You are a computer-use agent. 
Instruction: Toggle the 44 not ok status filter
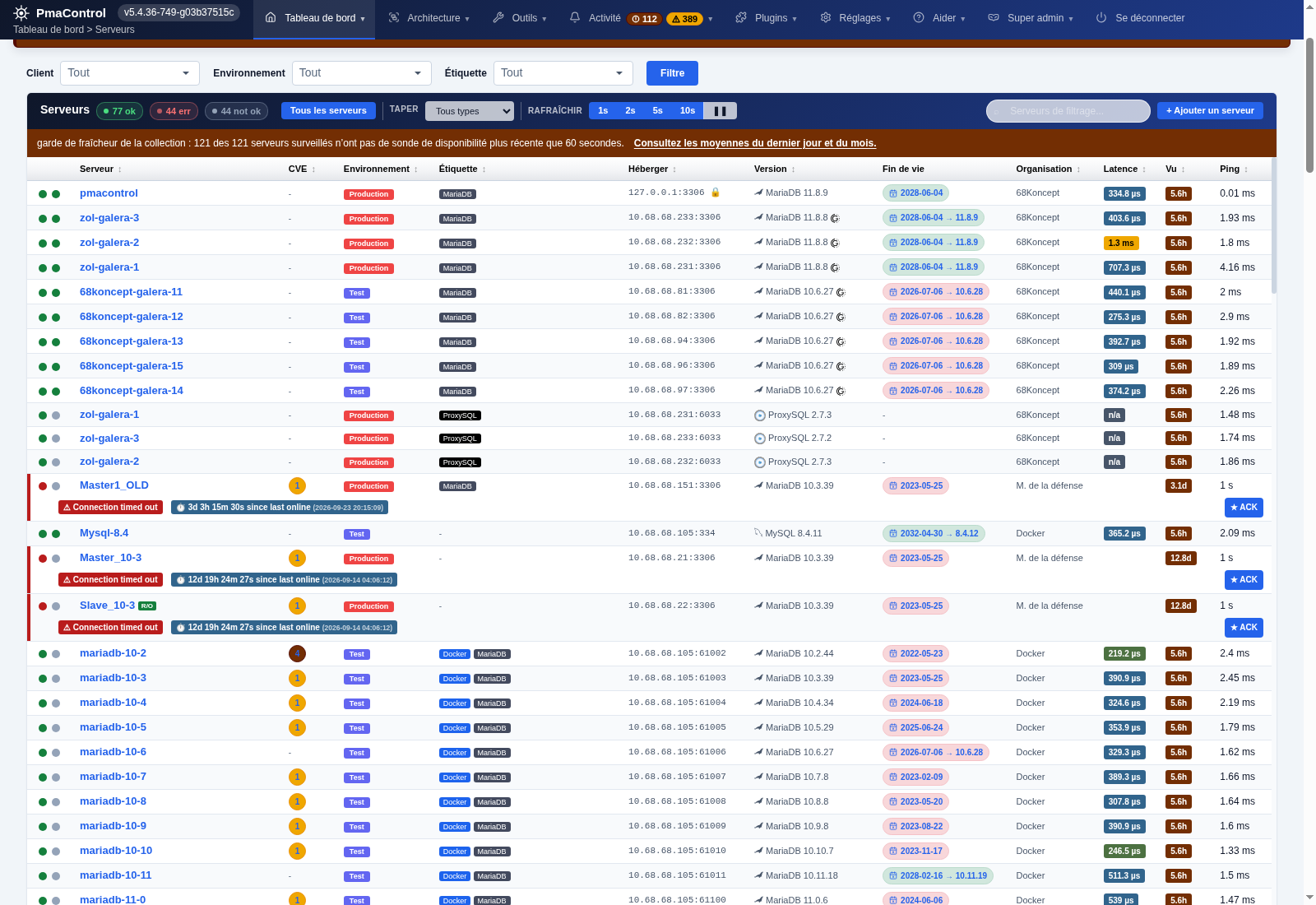pyautogui.click(x=237, y=111)
